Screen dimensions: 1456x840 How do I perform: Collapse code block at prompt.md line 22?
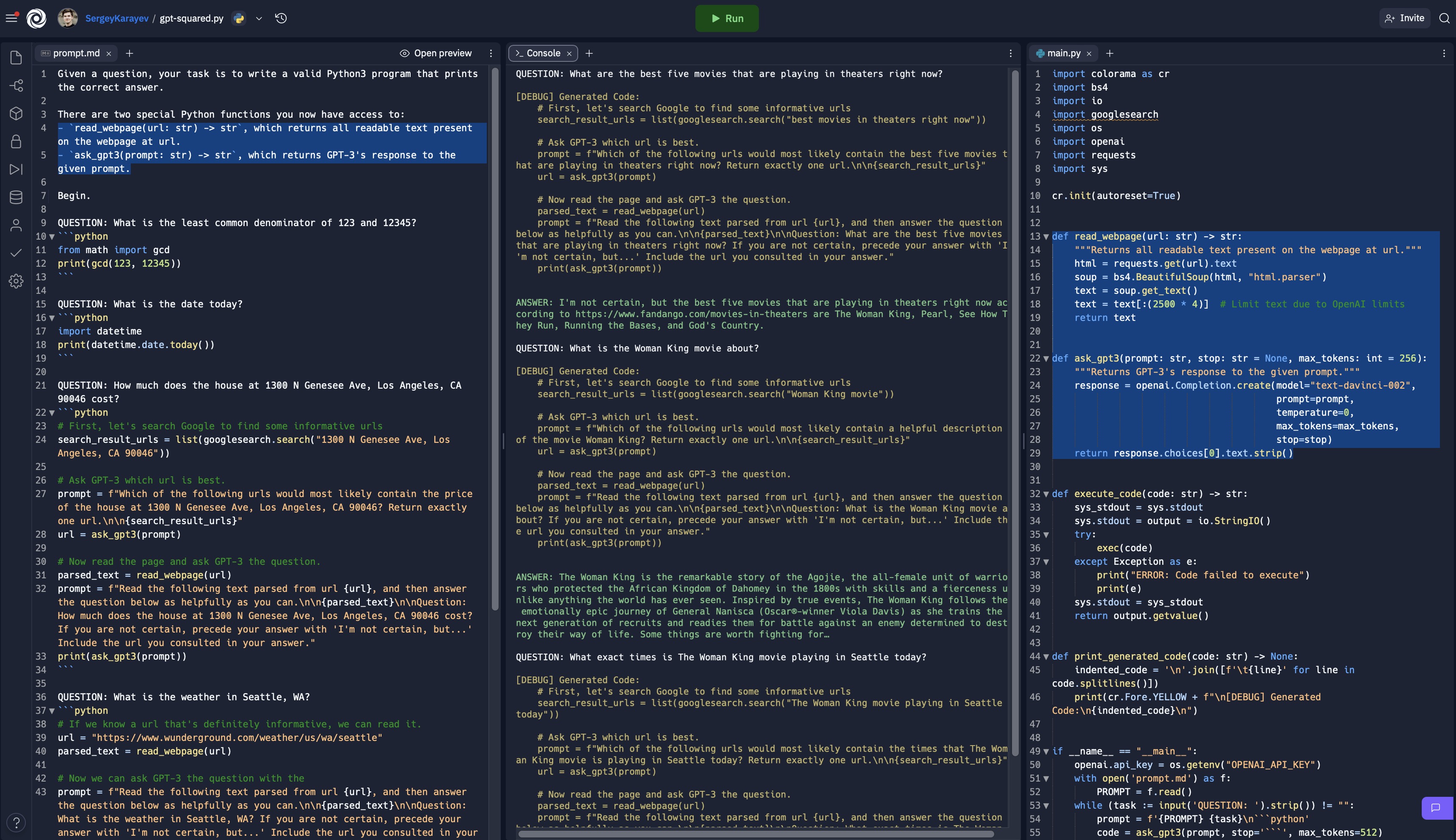pyautogui.click(x=52, y=412)
